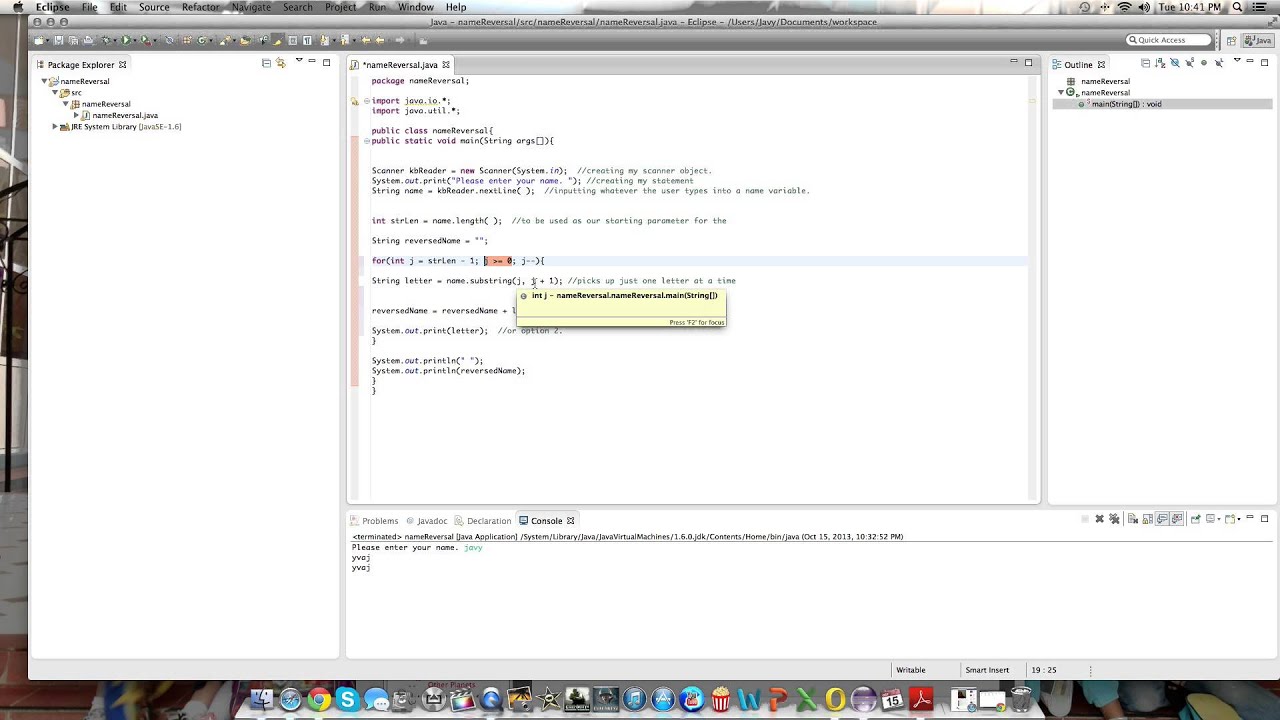The width and height of the screenshot is (1280, 720).
Task: Toggle Link with Editor in Package Explorer
Action: 281,63
